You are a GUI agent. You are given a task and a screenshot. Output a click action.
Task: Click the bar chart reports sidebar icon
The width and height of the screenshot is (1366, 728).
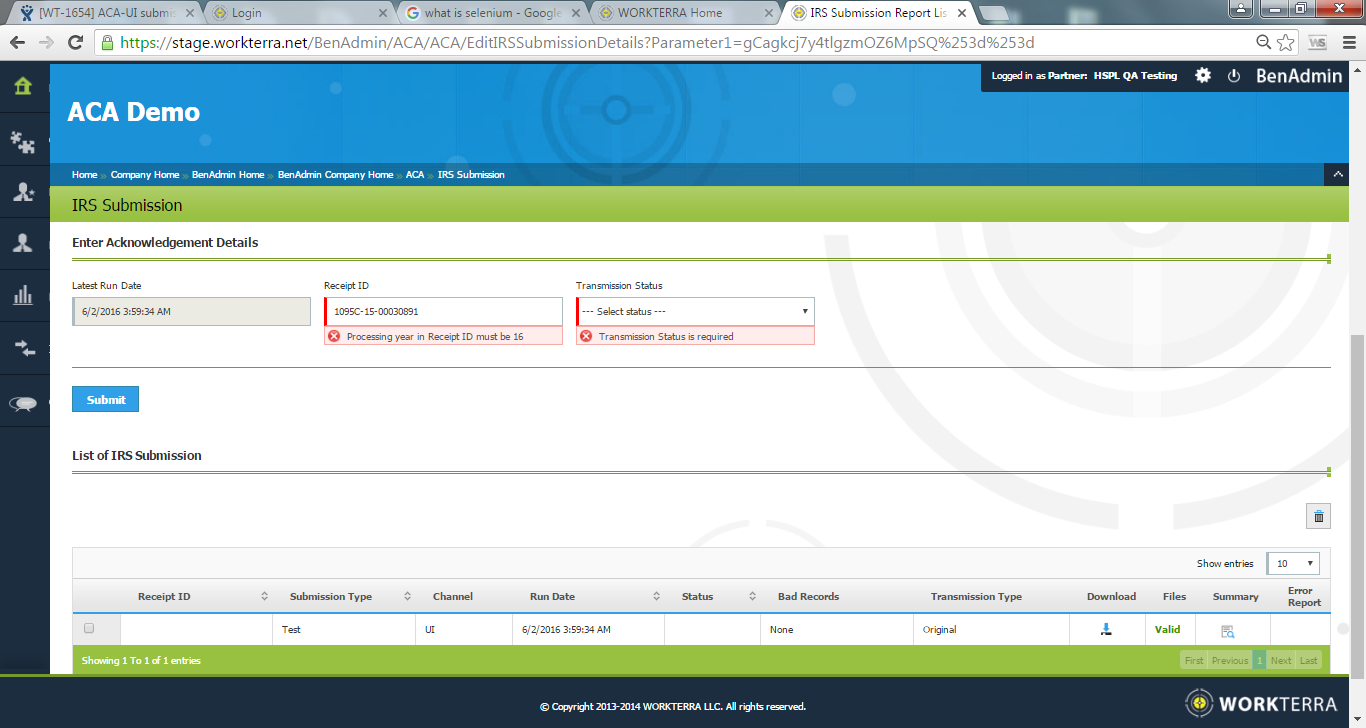23,295
